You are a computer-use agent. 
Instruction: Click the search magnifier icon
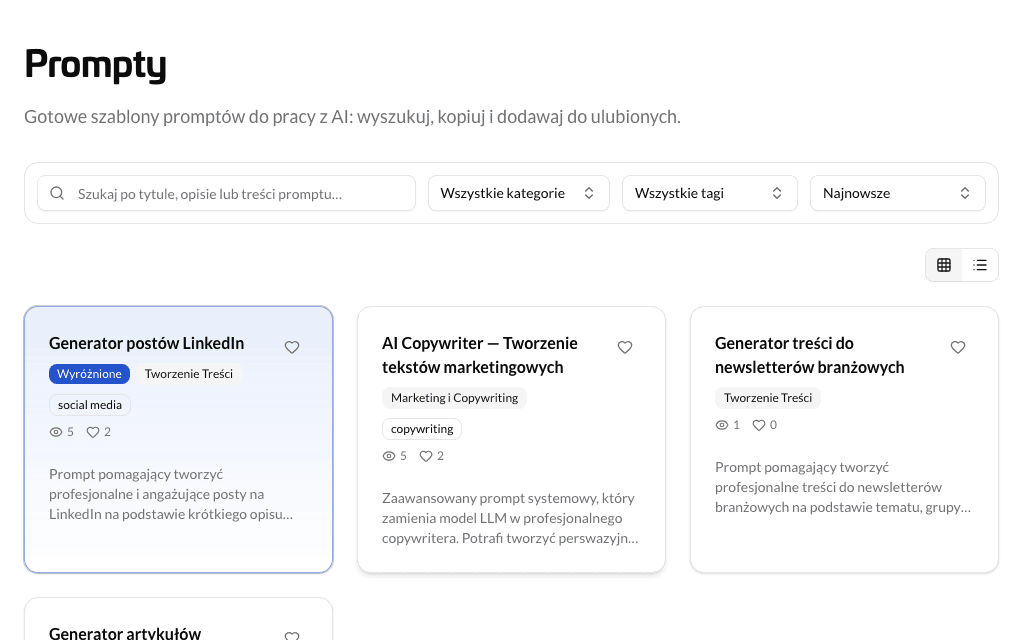(57, 193)
